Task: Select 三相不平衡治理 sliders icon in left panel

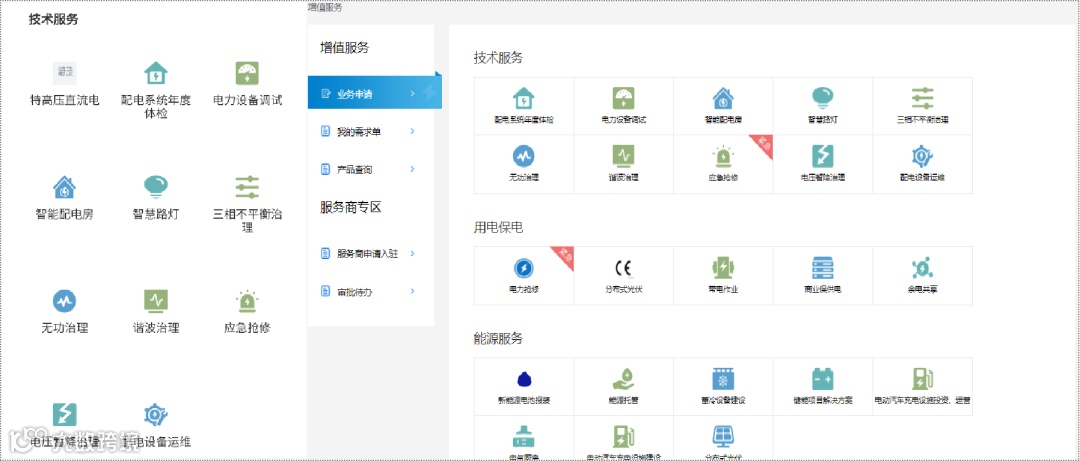Action: [x=247, y=187]
